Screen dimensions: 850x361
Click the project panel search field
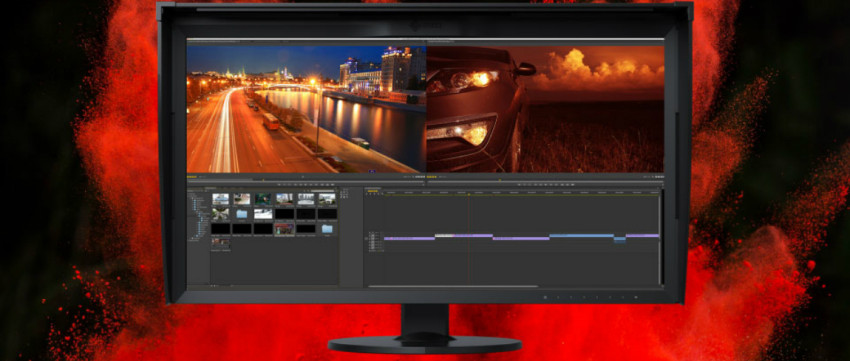[x=323, y=191]
